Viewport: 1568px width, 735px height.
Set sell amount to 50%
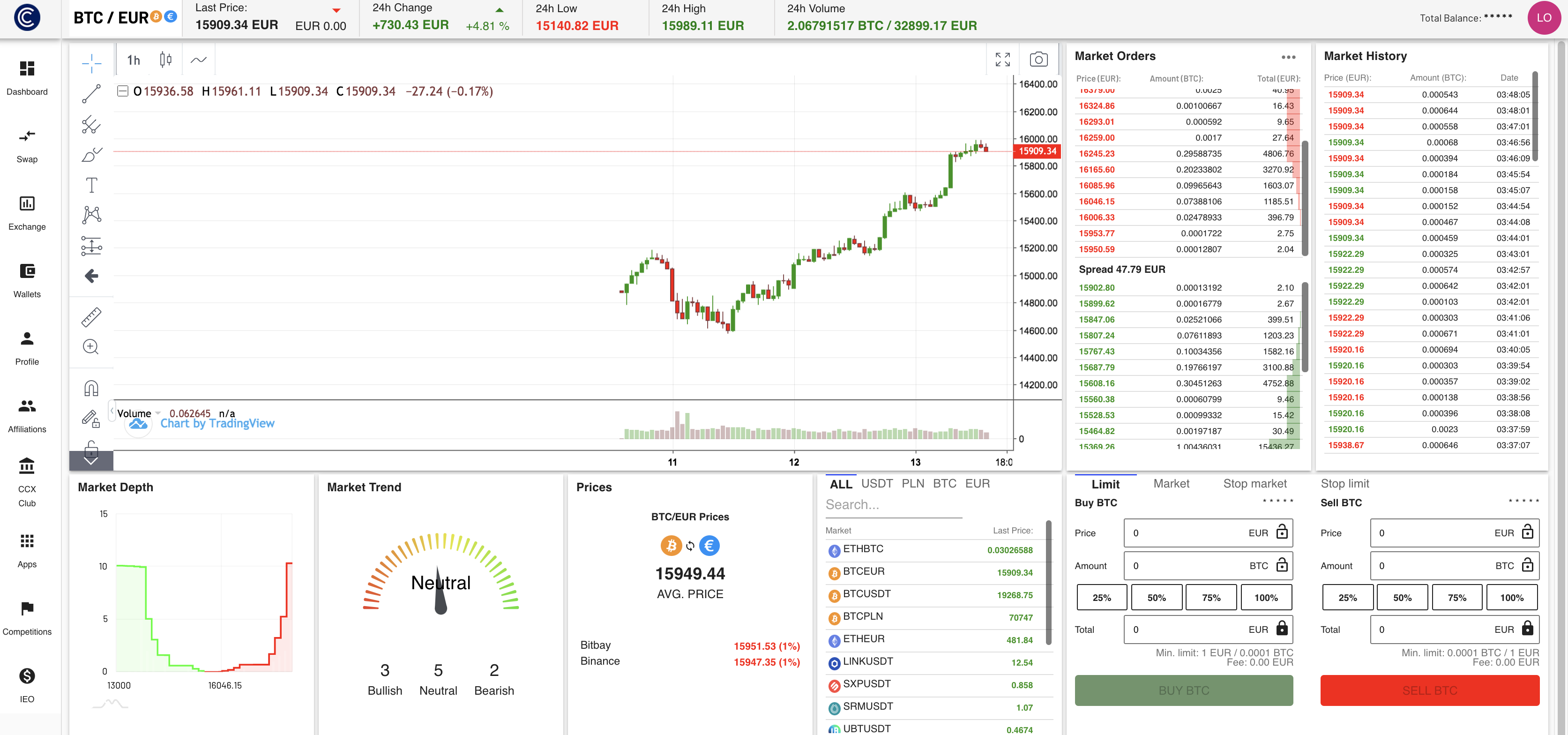pyautogui.click(x=1402, y=597)
